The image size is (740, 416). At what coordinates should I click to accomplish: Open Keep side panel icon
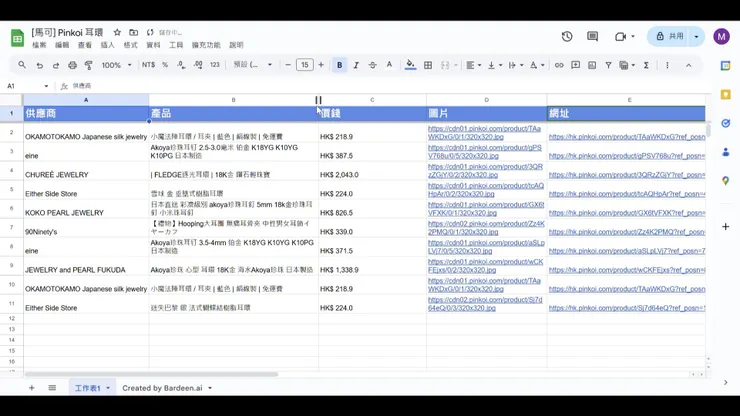click(725, 95)
